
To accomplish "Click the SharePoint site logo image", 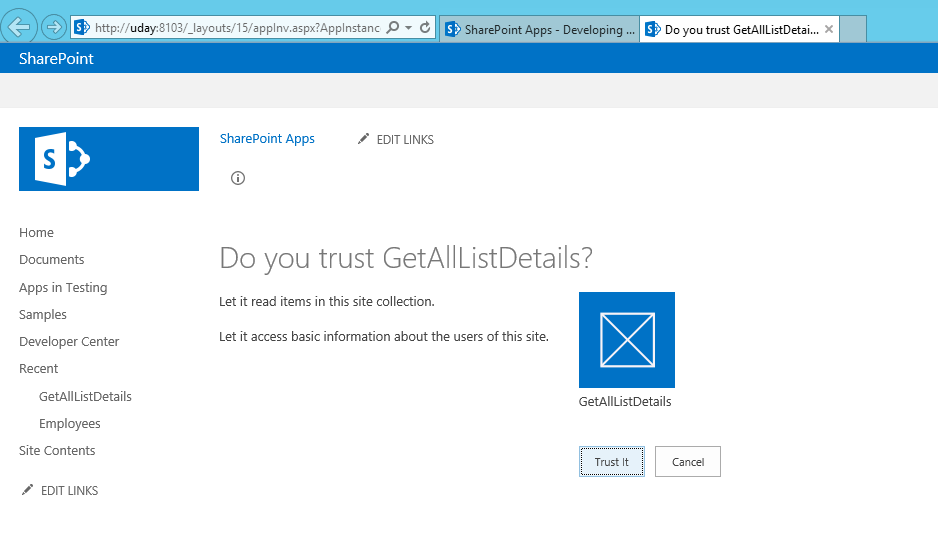I will (109, 159).
